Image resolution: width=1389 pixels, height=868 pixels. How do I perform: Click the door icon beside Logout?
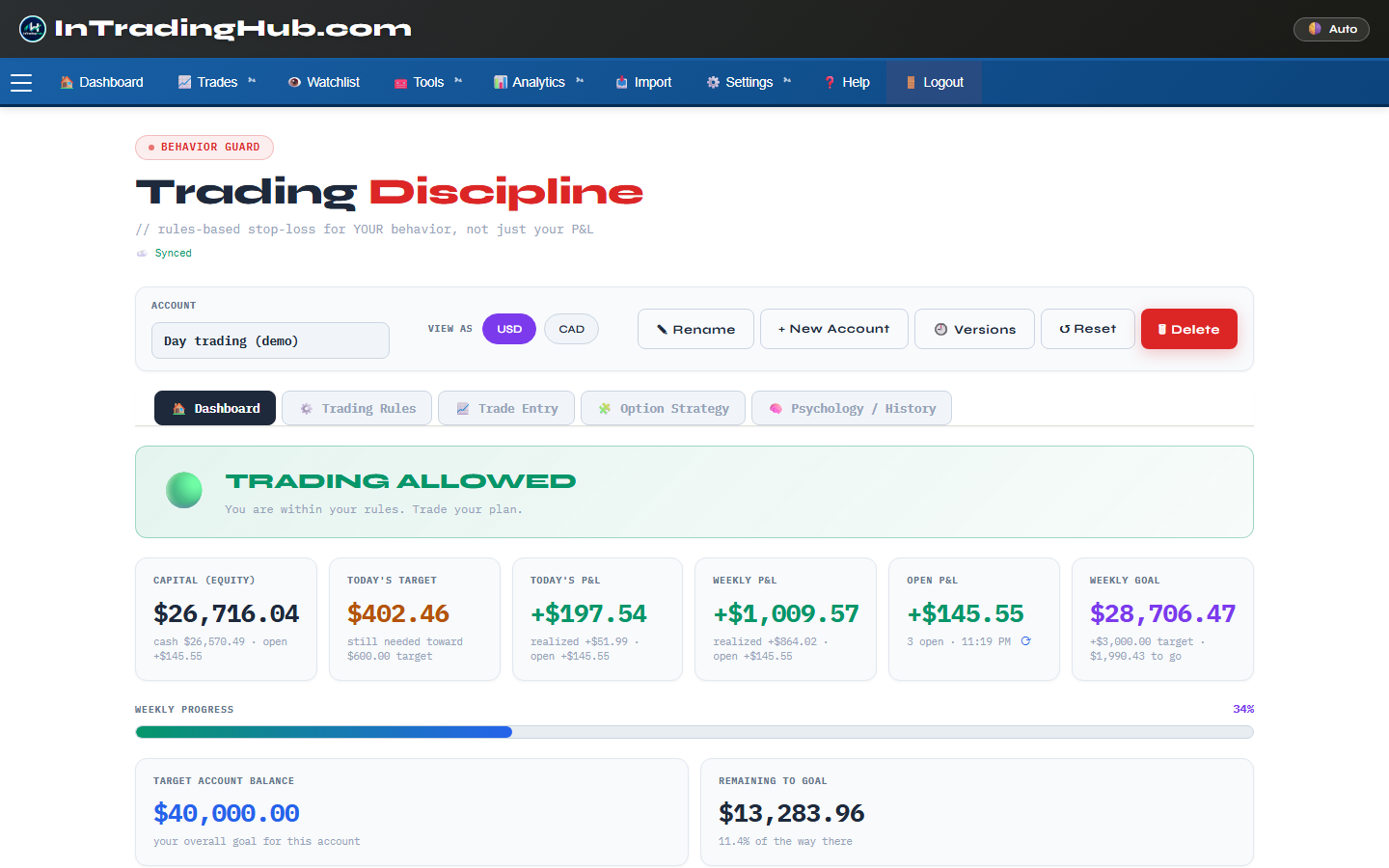[911, 83]
